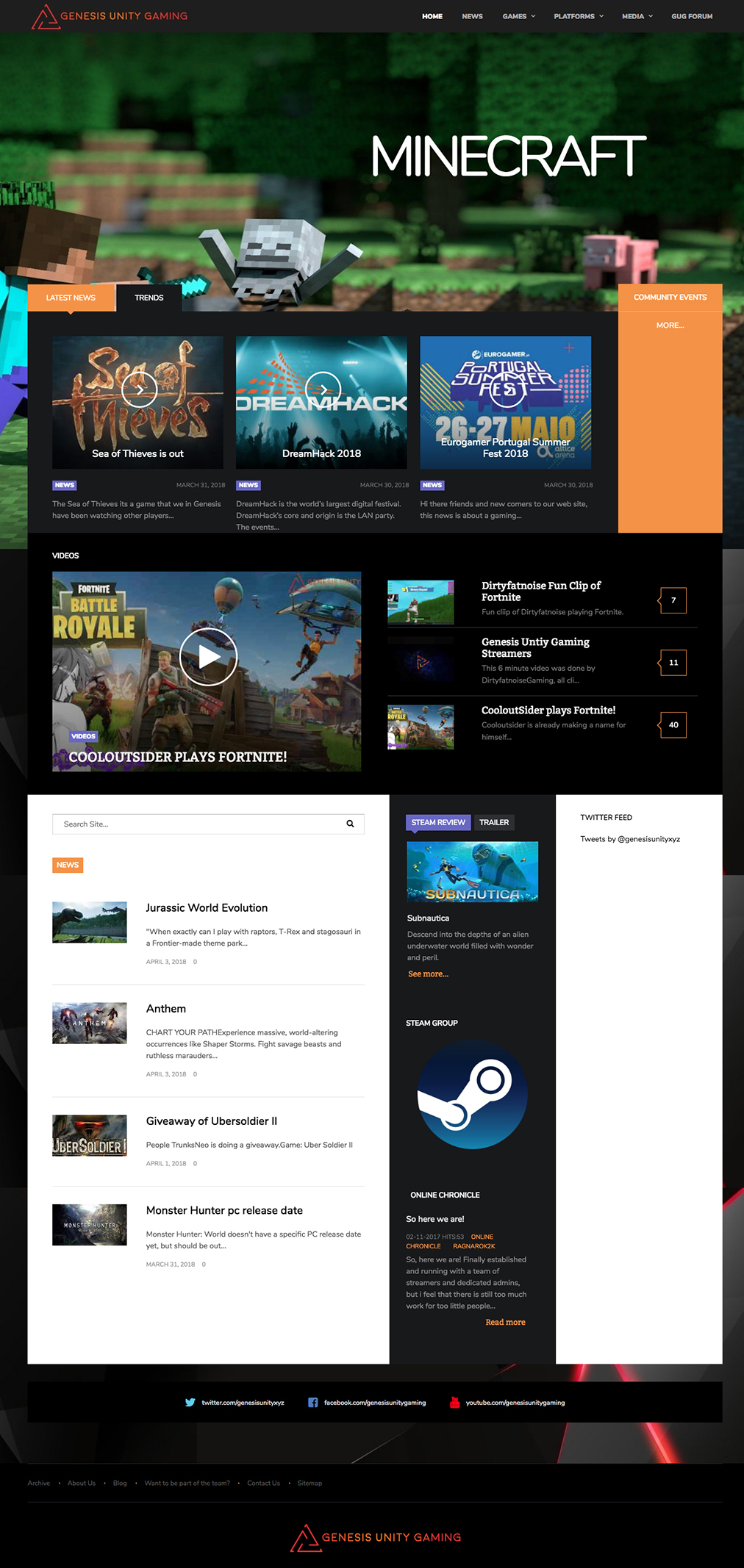Open the Twitter icon in footer
This screenshot has height=1568, width=744.
190,1402
